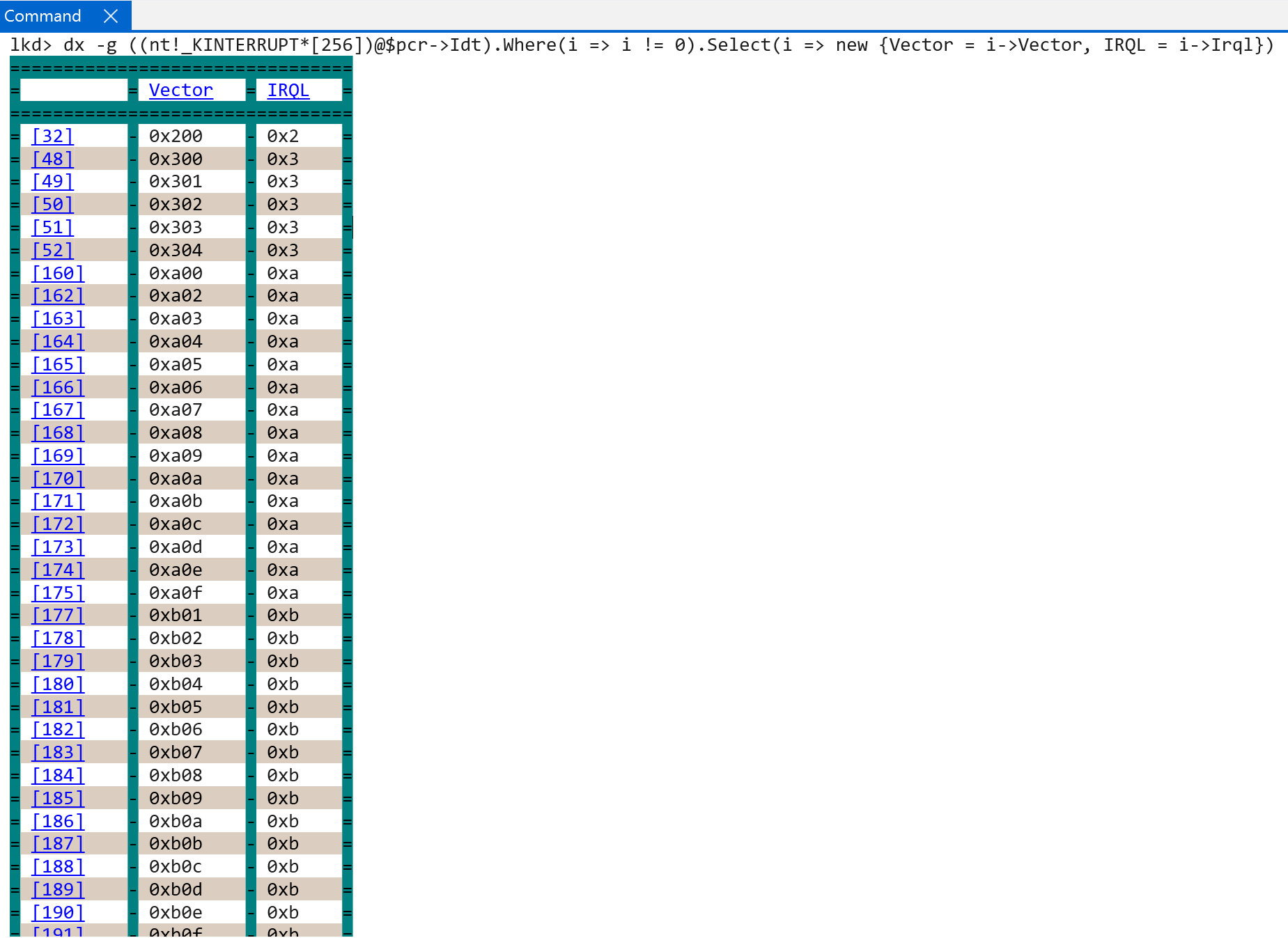Open the [48] interrupt entry link
1288x938 pixels.
[x=52, y=159]
